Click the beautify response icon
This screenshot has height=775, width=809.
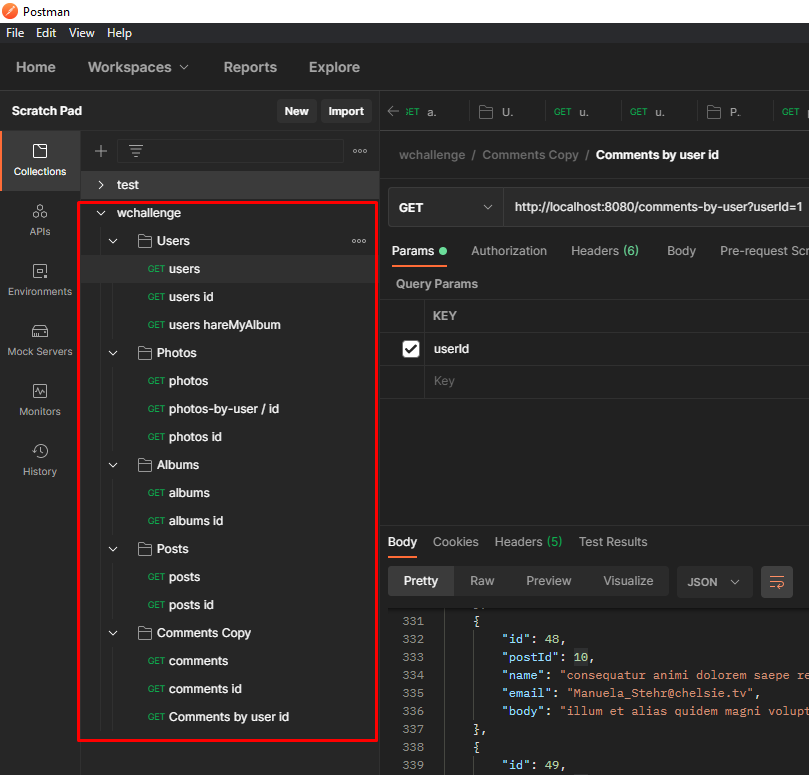777,581
